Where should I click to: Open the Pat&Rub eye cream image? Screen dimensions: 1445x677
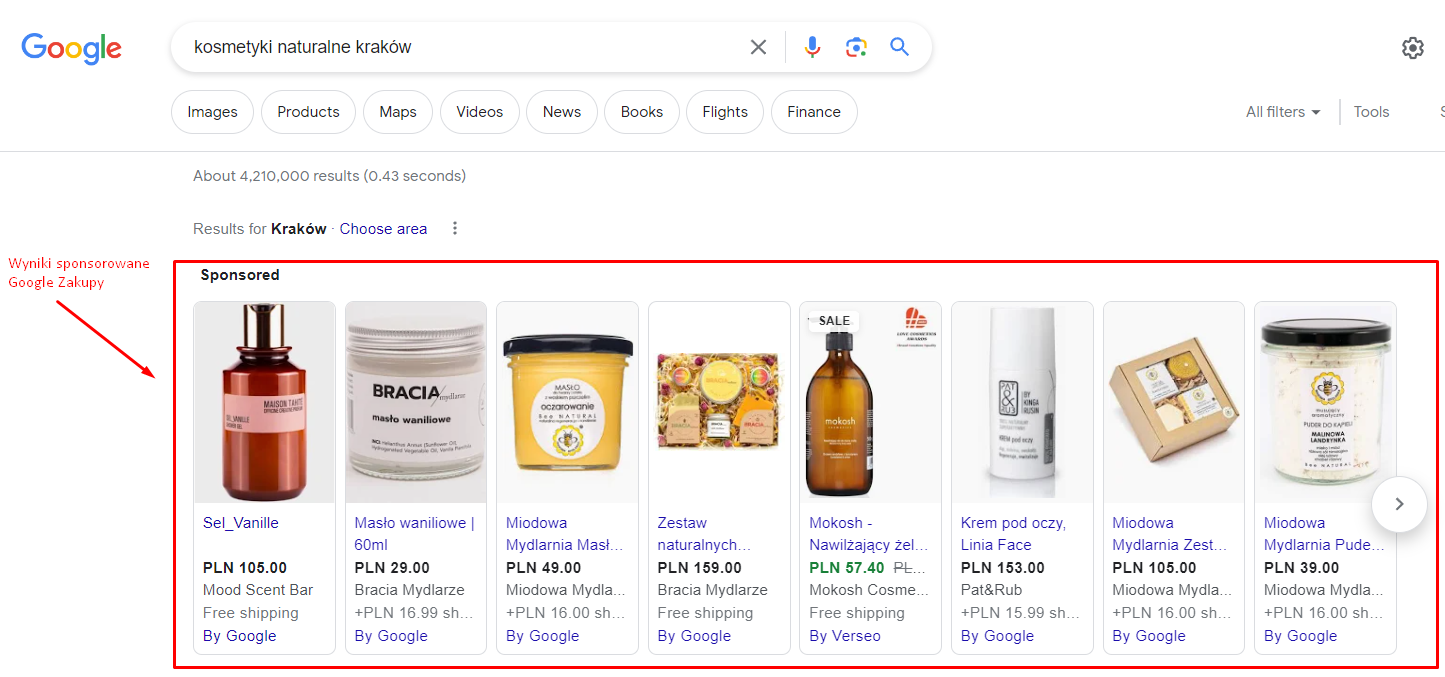pos(1023,402)
